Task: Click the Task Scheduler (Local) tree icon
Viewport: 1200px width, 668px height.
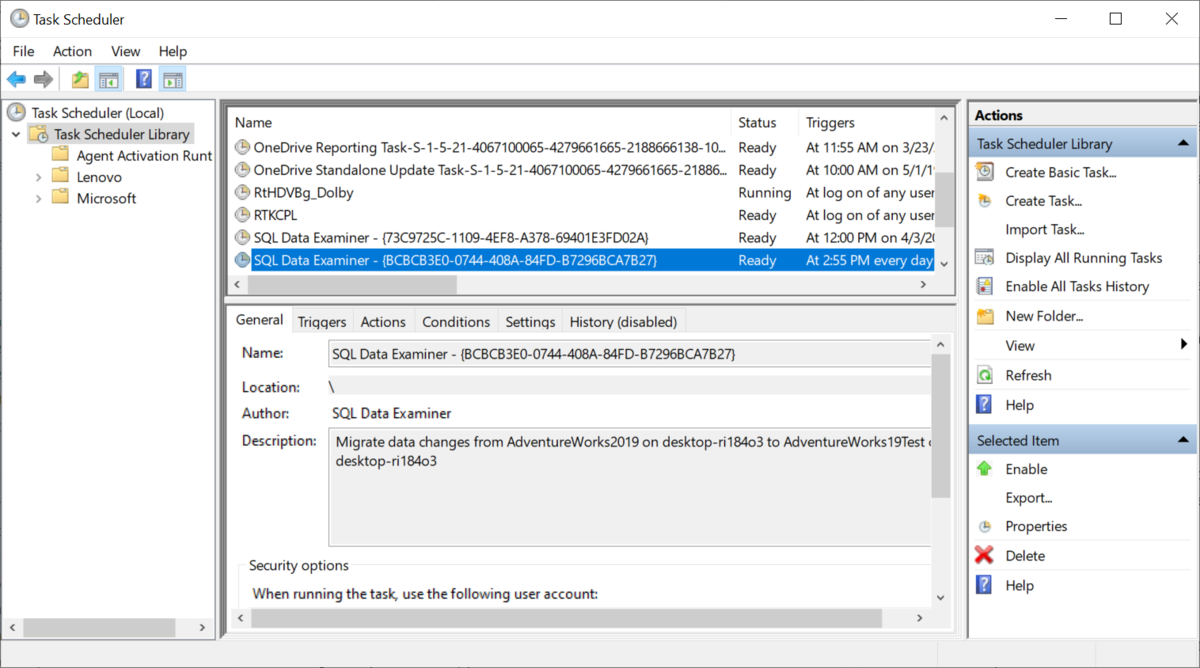Action: coord(17,113)
